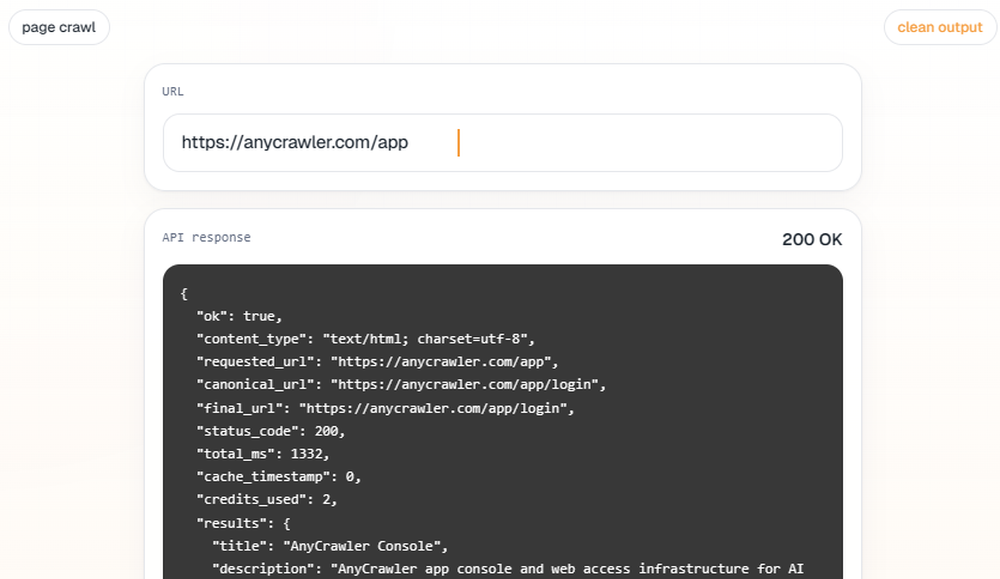Click the "canonical_url" line in JSON
1000x579 pixels.
pos(401,385)
